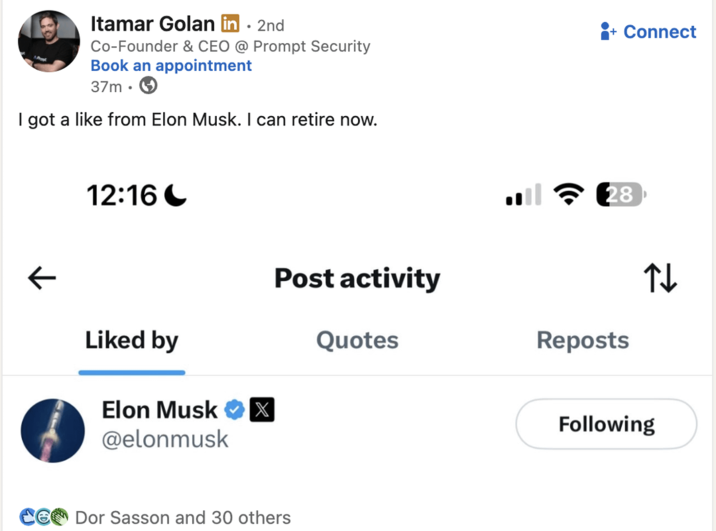Toggle the Following button for Elon Musk
Image resolution: width=716 pixels, height=531 pixels.
point(606,424)
